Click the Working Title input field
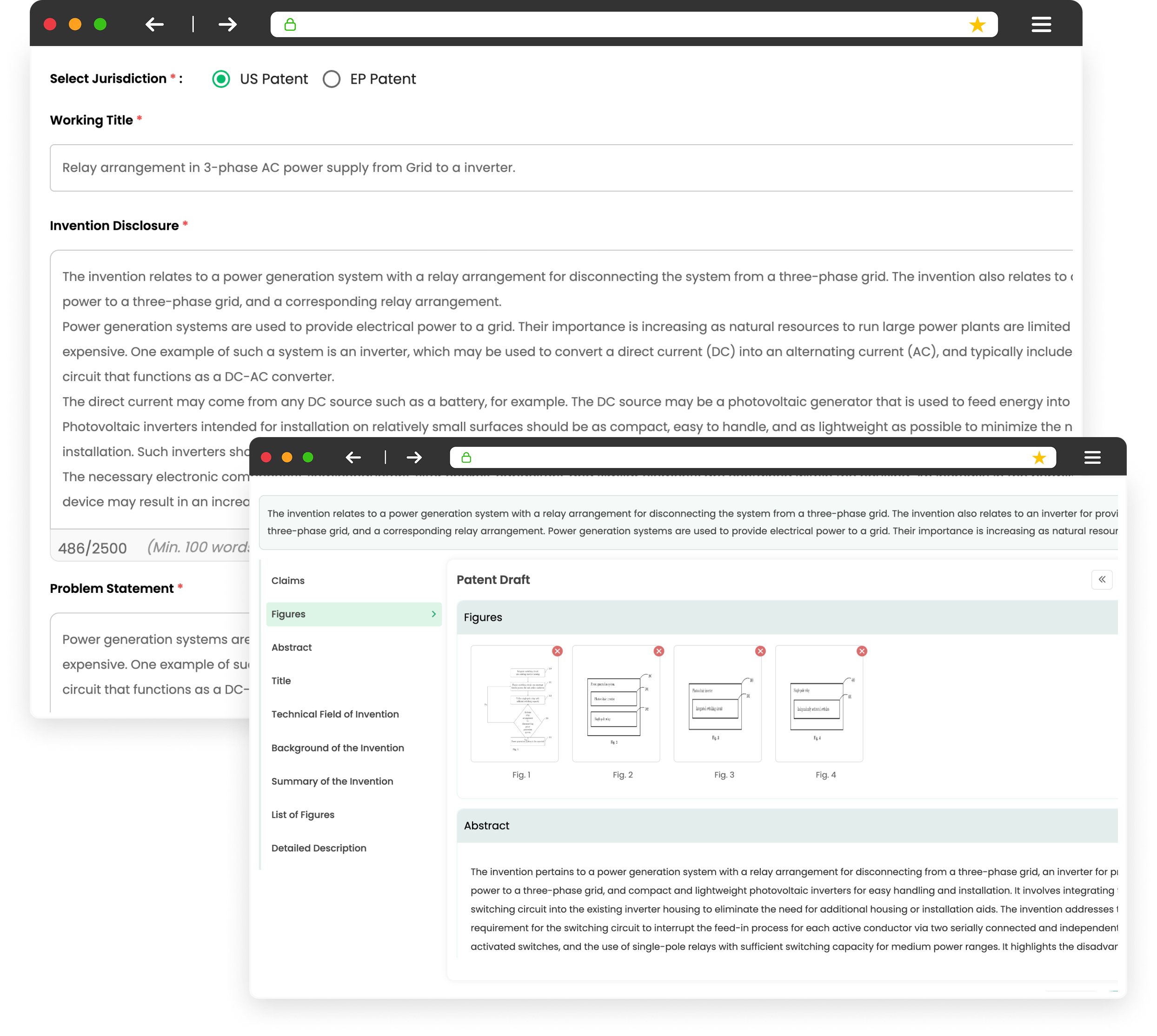1157x1036 pixels. tap(561, 168)
